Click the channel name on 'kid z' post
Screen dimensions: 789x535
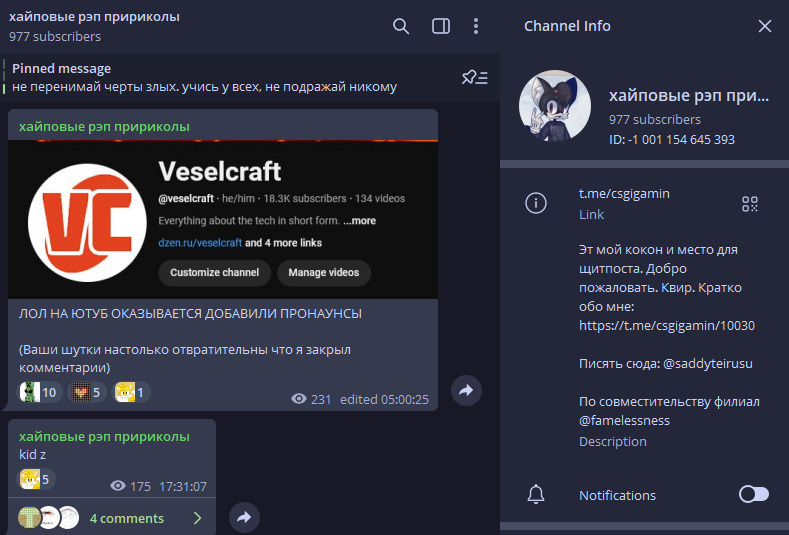pos(104,436)
